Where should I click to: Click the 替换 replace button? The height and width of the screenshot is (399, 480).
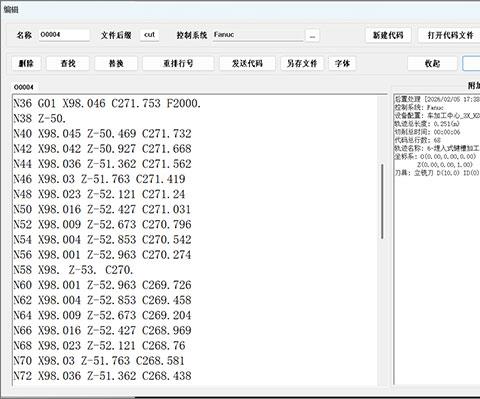coord(116,63)
